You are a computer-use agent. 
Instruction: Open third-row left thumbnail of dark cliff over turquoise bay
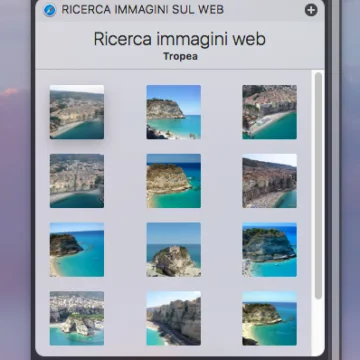click(77, 250)
